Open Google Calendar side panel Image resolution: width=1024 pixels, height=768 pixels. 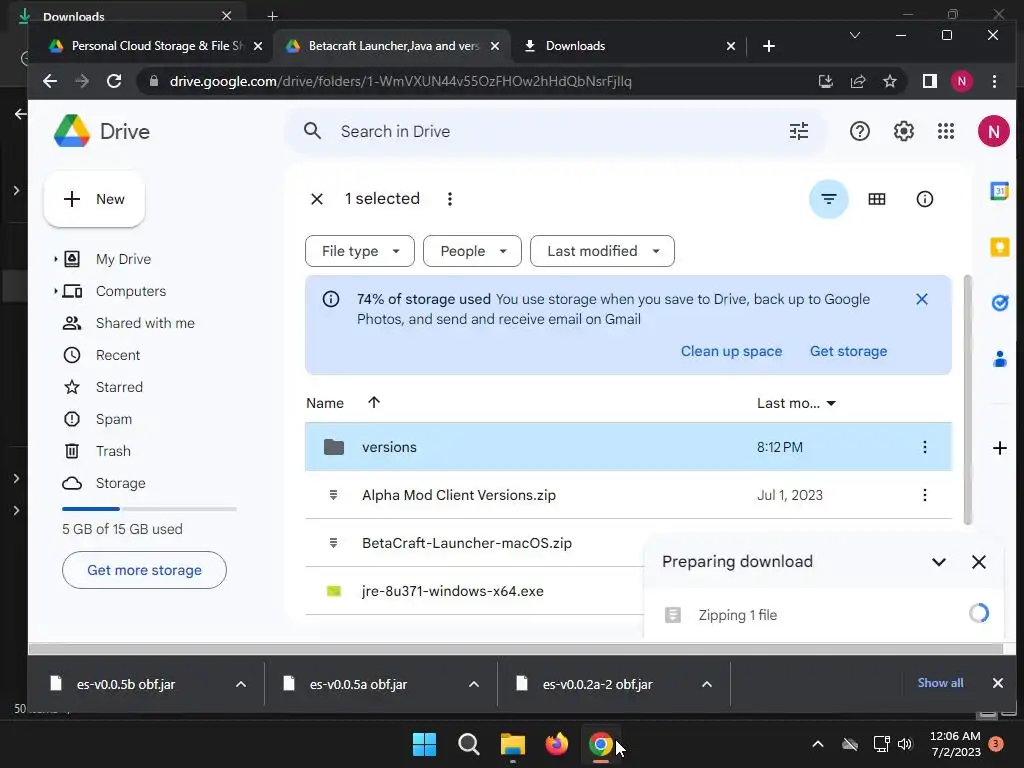999,191
